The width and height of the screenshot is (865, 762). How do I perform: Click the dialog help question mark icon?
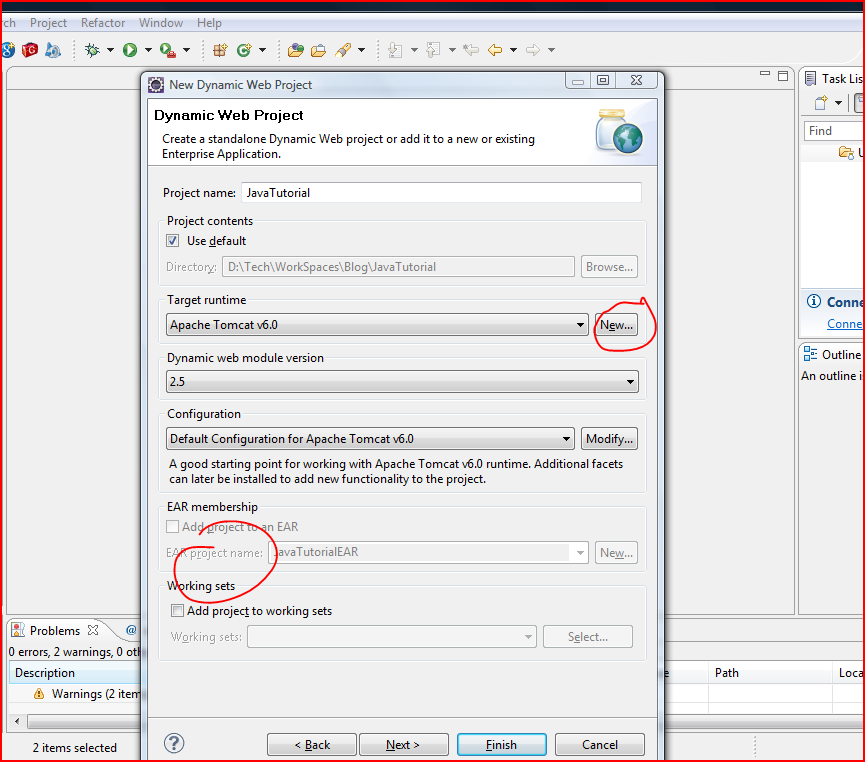174,743
